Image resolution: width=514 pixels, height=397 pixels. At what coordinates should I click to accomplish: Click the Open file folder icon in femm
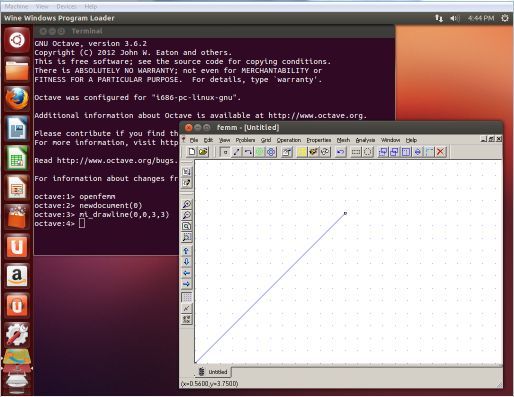[x=203, y=152]
